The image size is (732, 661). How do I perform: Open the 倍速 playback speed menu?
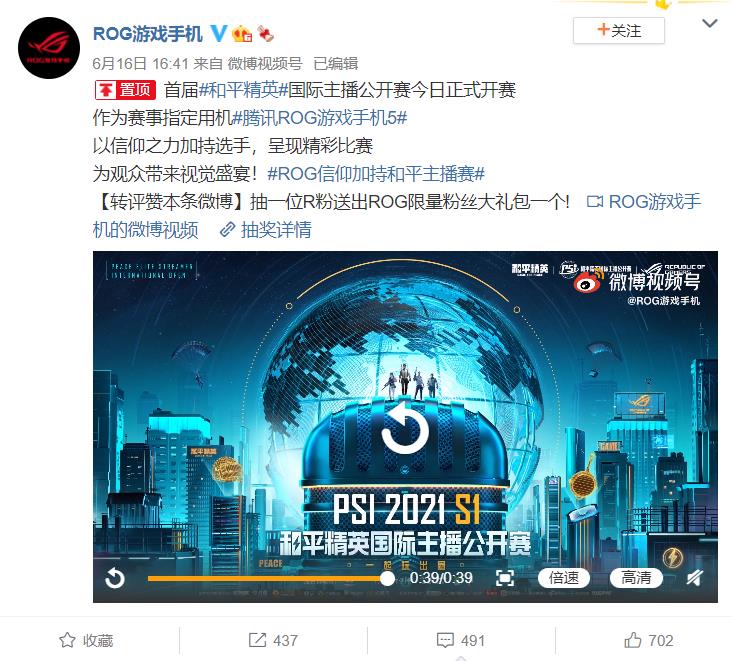[564, 578]
